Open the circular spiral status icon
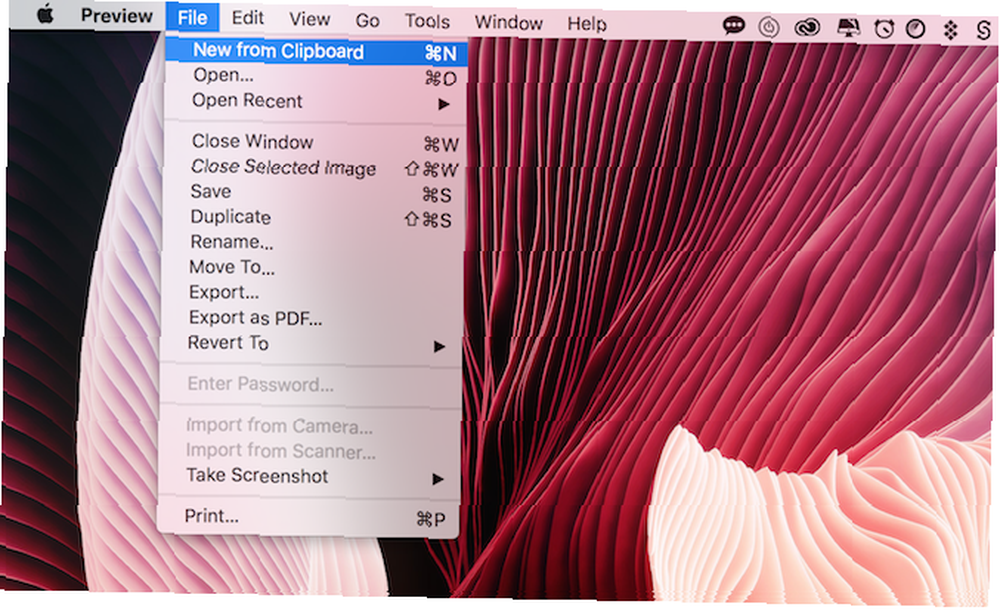 (x=769, y=27)
